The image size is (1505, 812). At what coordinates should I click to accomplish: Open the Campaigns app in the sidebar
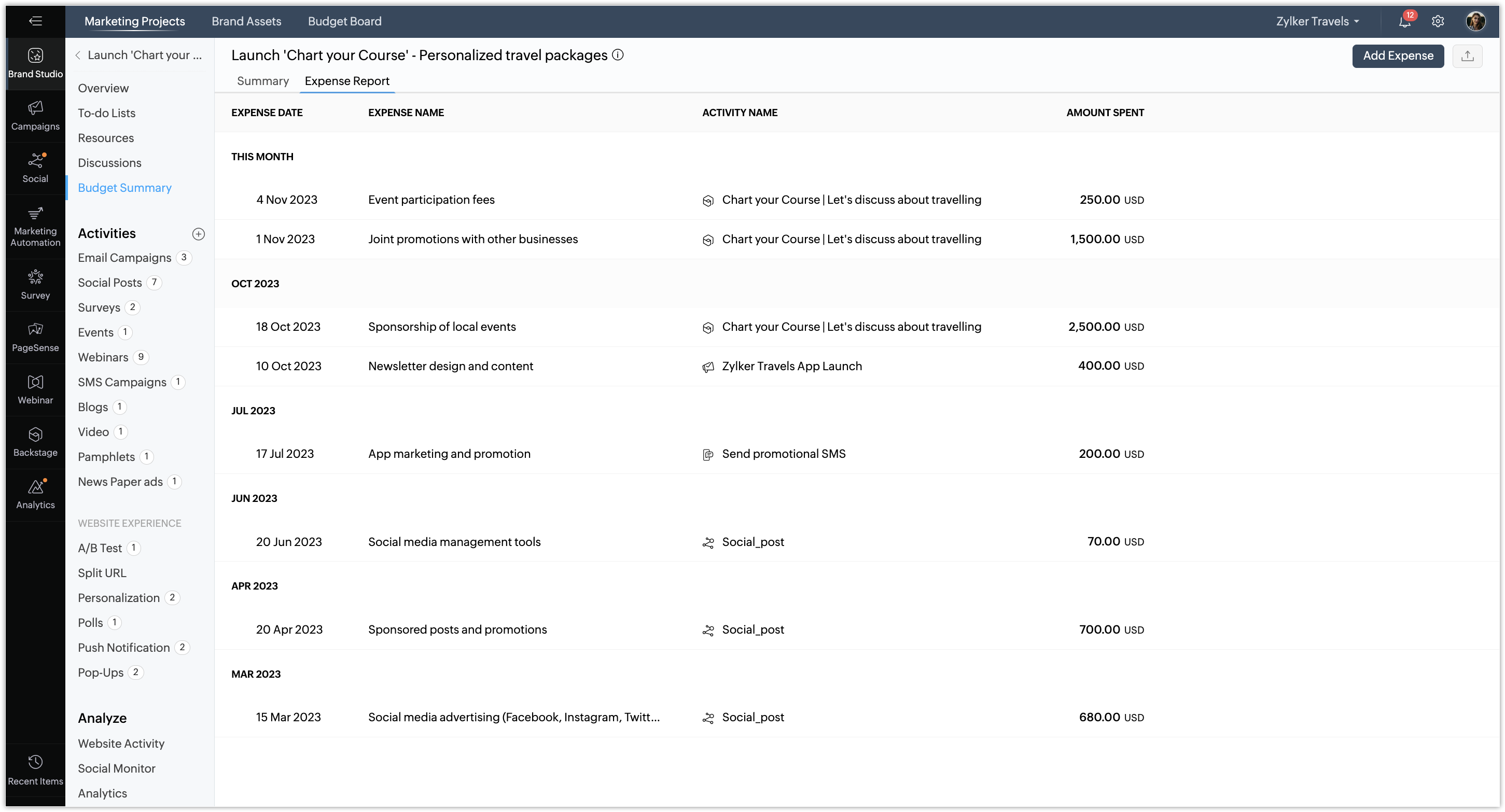coord(35,115)
